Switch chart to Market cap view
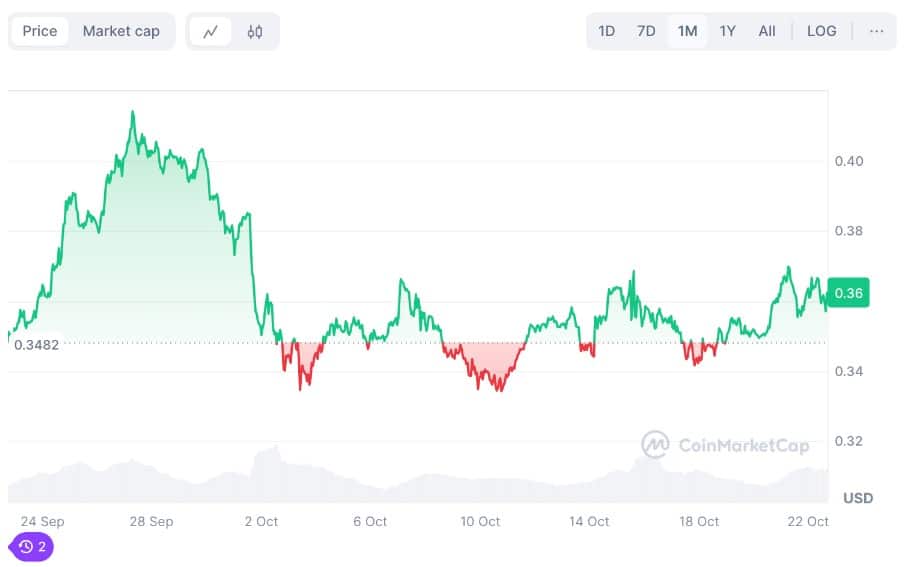 121,31
